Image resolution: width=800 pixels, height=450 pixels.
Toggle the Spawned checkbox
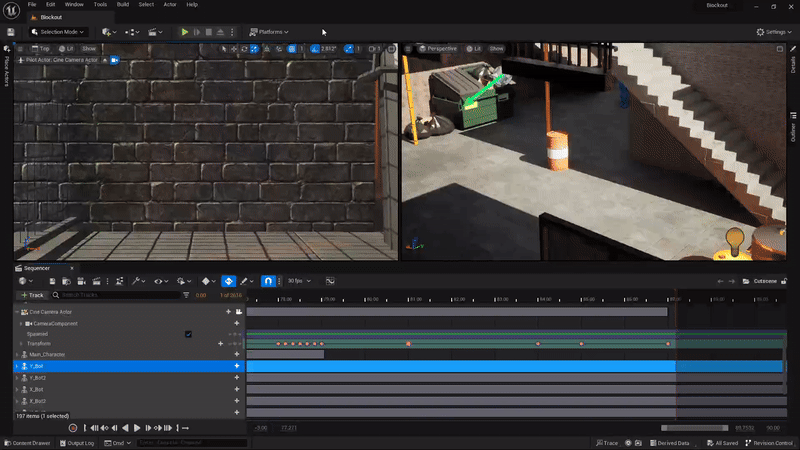(x=188, y=334)
